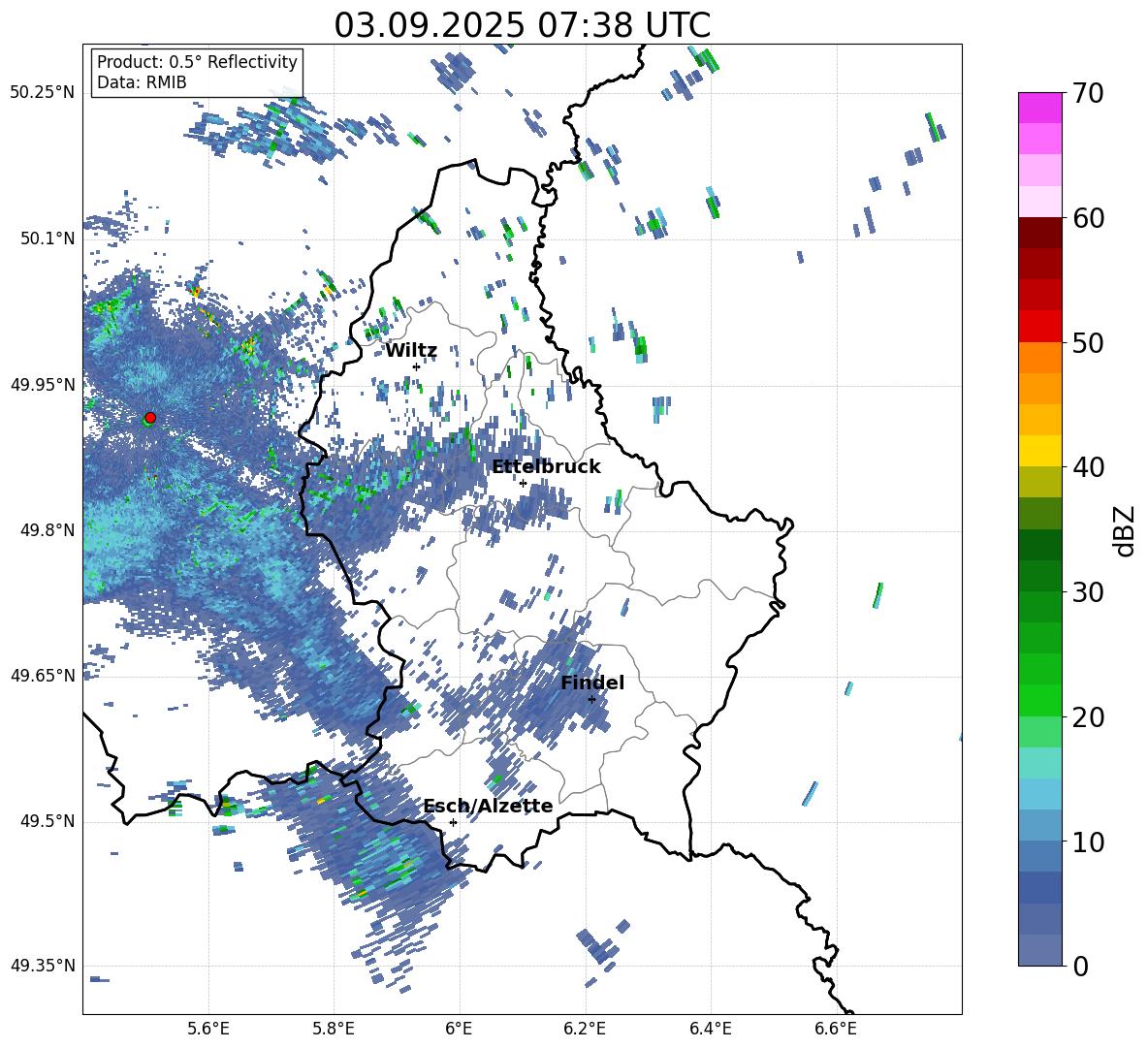
Task: Click the 60 value on the colorbar
Action: tap(1087, 218)
